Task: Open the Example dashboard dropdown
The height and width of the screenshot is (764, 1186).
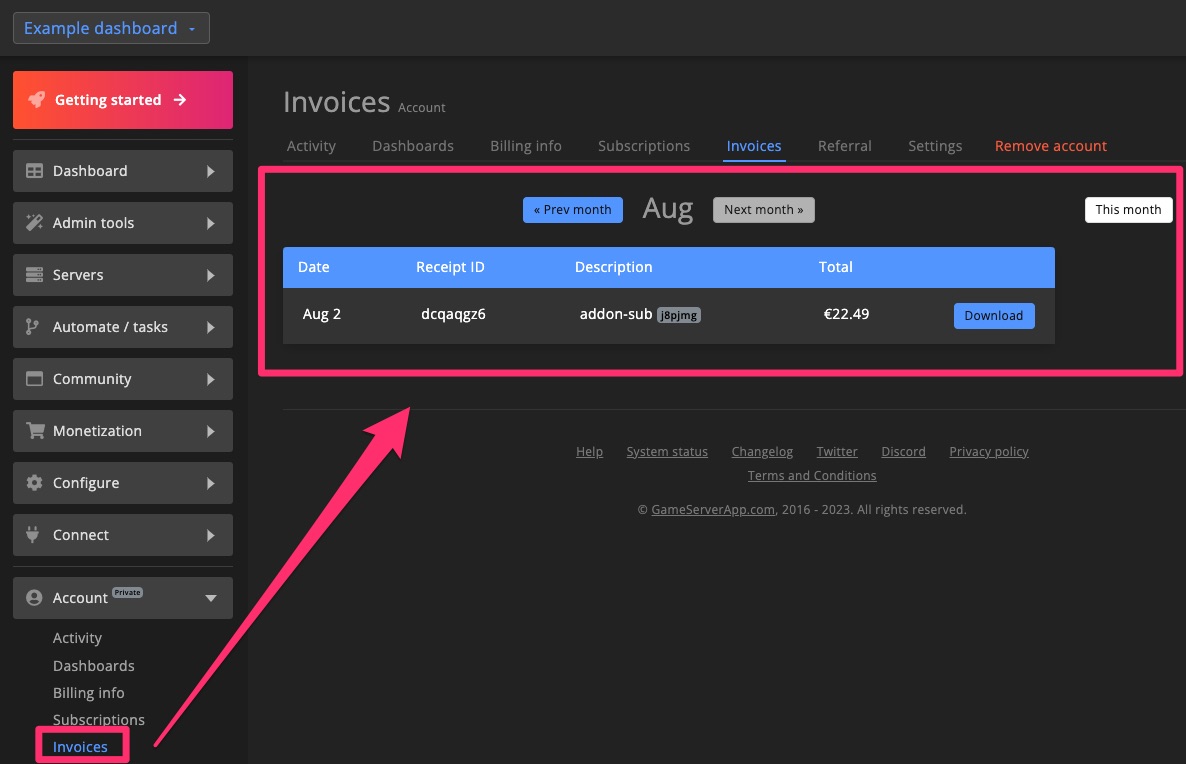Action: [110, 28]
